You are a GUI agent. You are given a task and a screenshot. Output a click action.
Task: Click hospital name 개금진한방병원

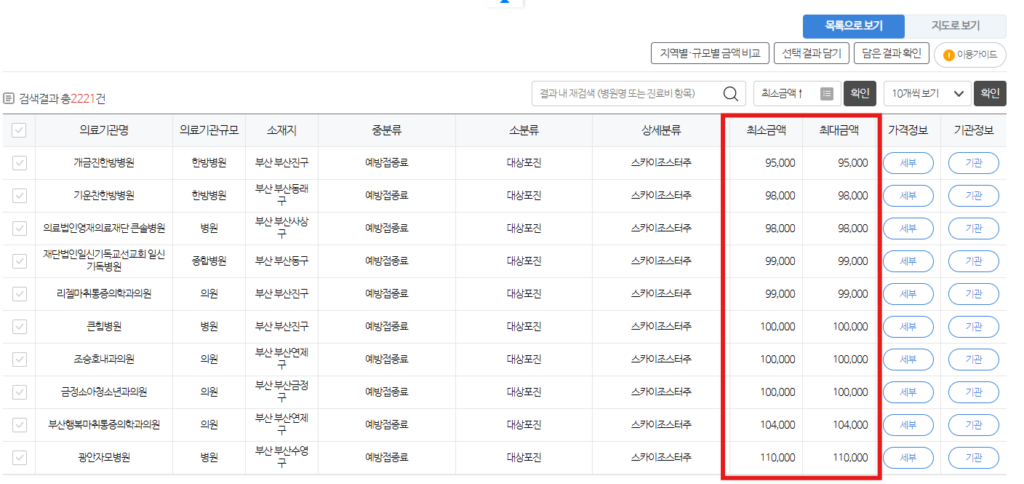click(104, 163)
